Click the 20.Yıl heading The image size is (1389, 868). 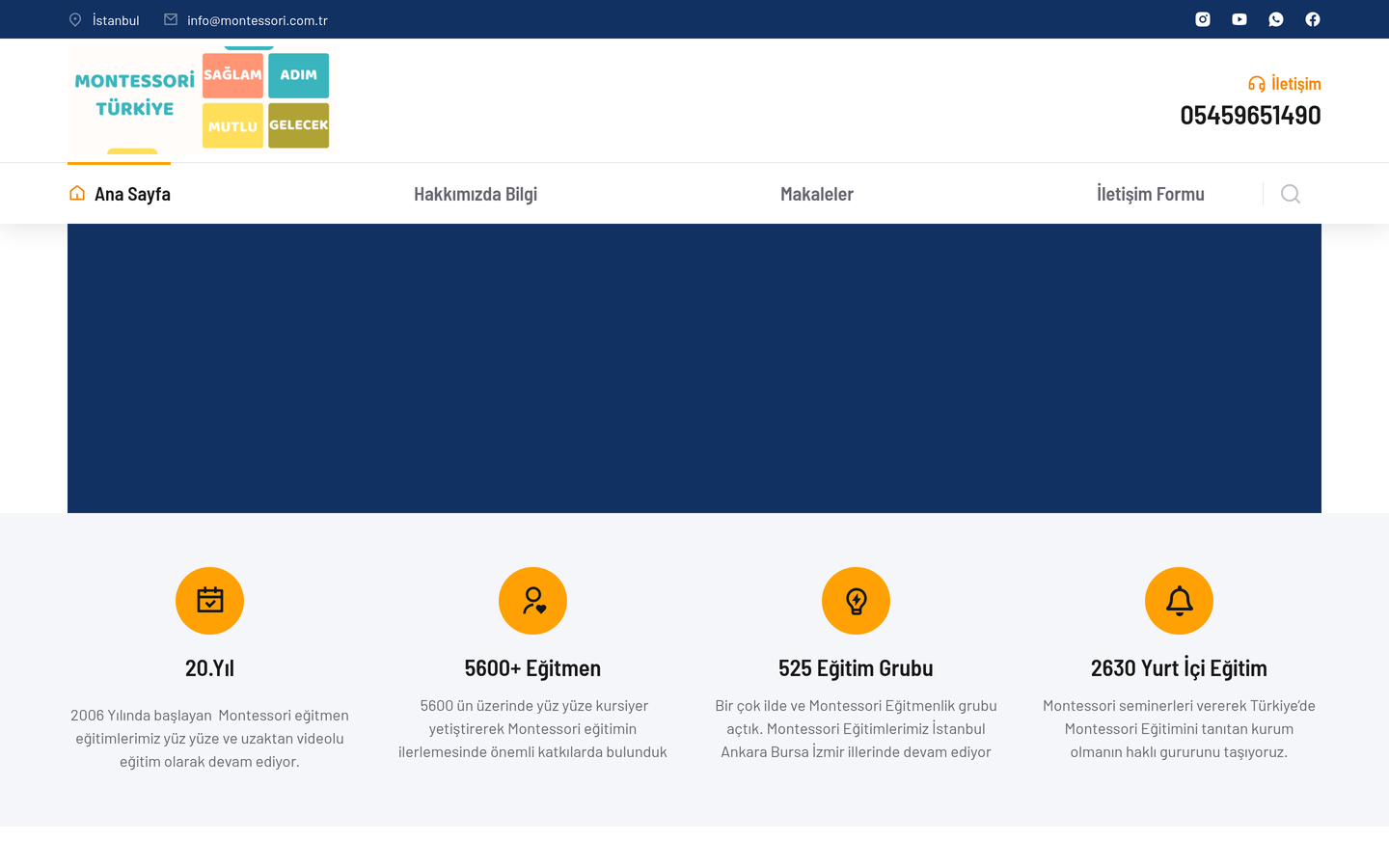(209, 667)
